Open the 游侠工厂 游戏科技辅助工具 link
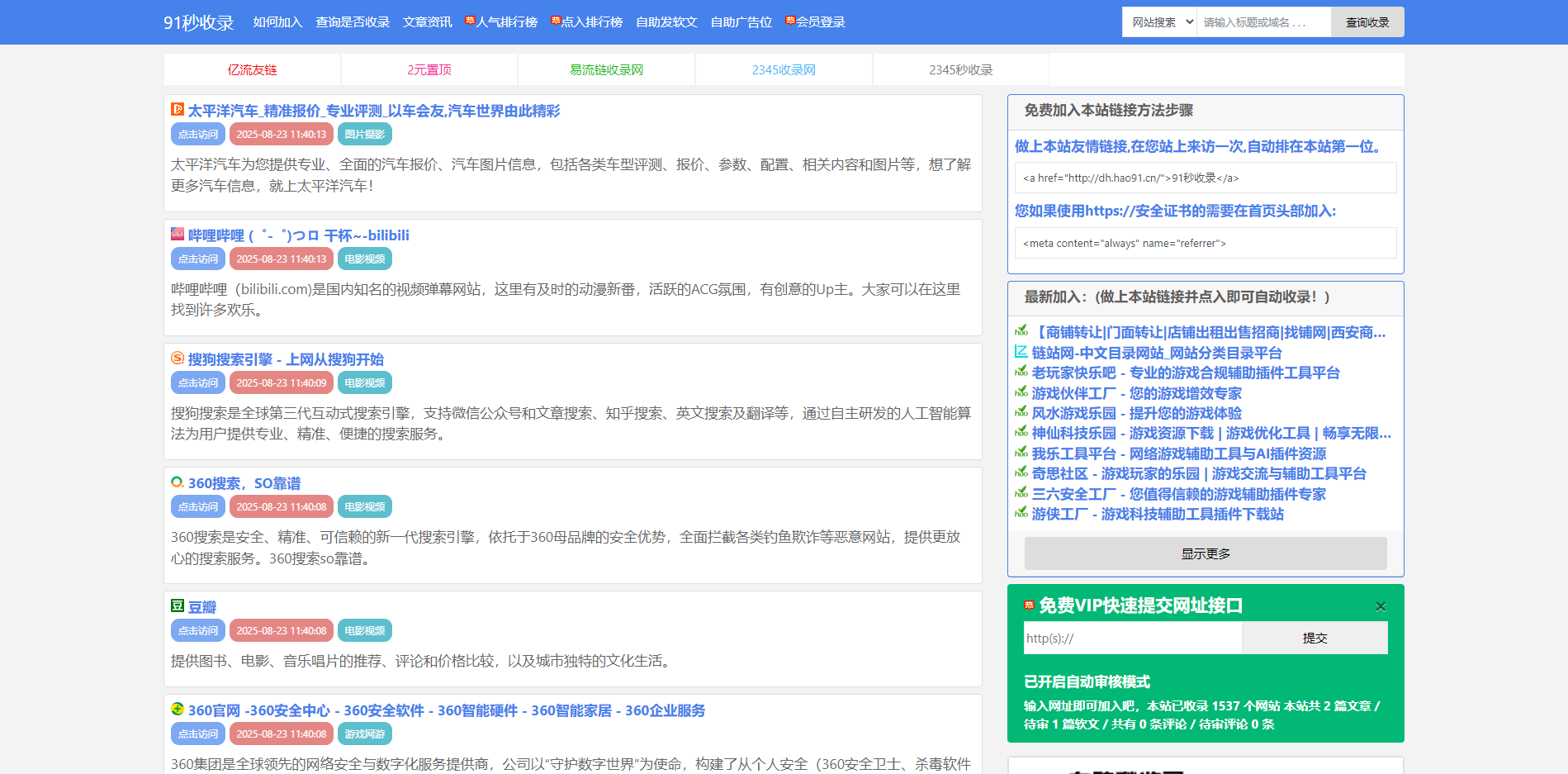 click(x=1158, y=514)
